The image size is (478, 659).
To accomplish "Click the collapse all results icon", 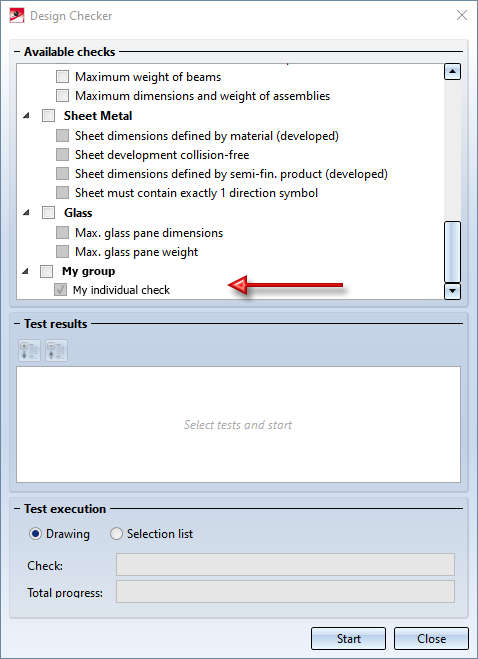I will pyautogui.click(x=56, y=350).
